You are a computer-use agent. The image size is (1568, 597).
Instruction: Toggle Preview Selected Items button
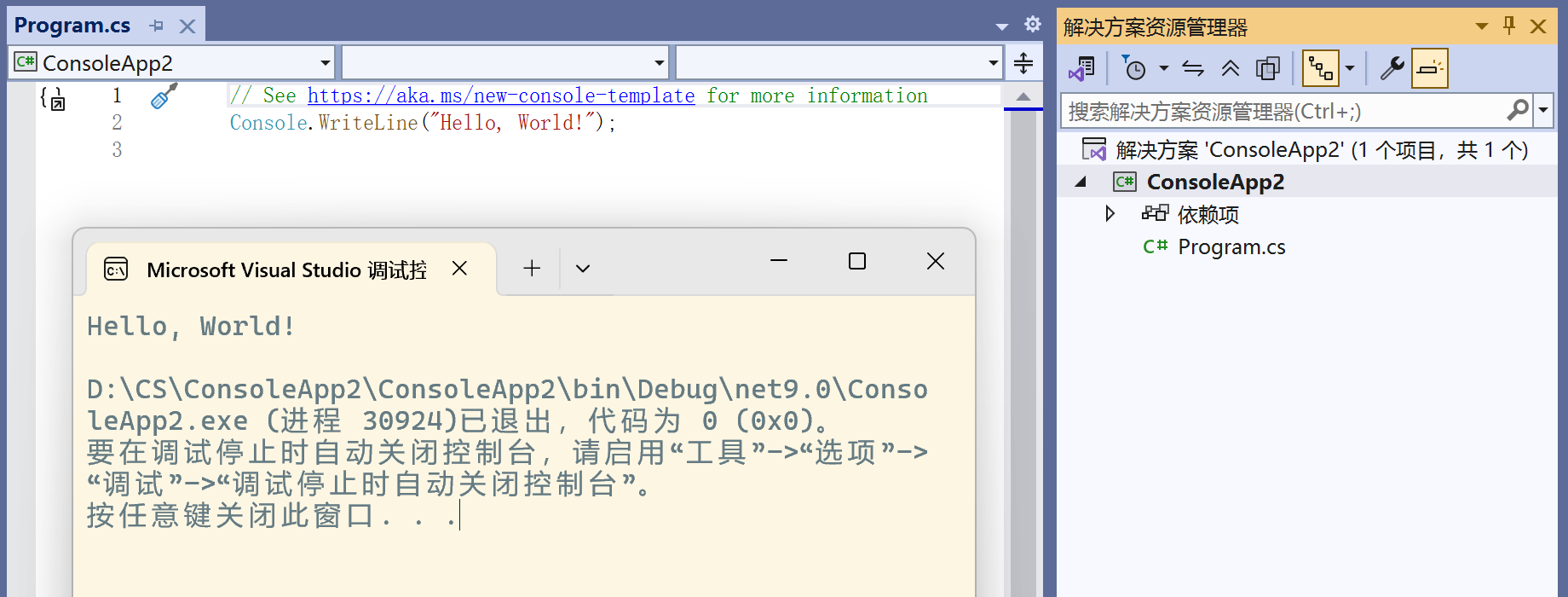1429,68
